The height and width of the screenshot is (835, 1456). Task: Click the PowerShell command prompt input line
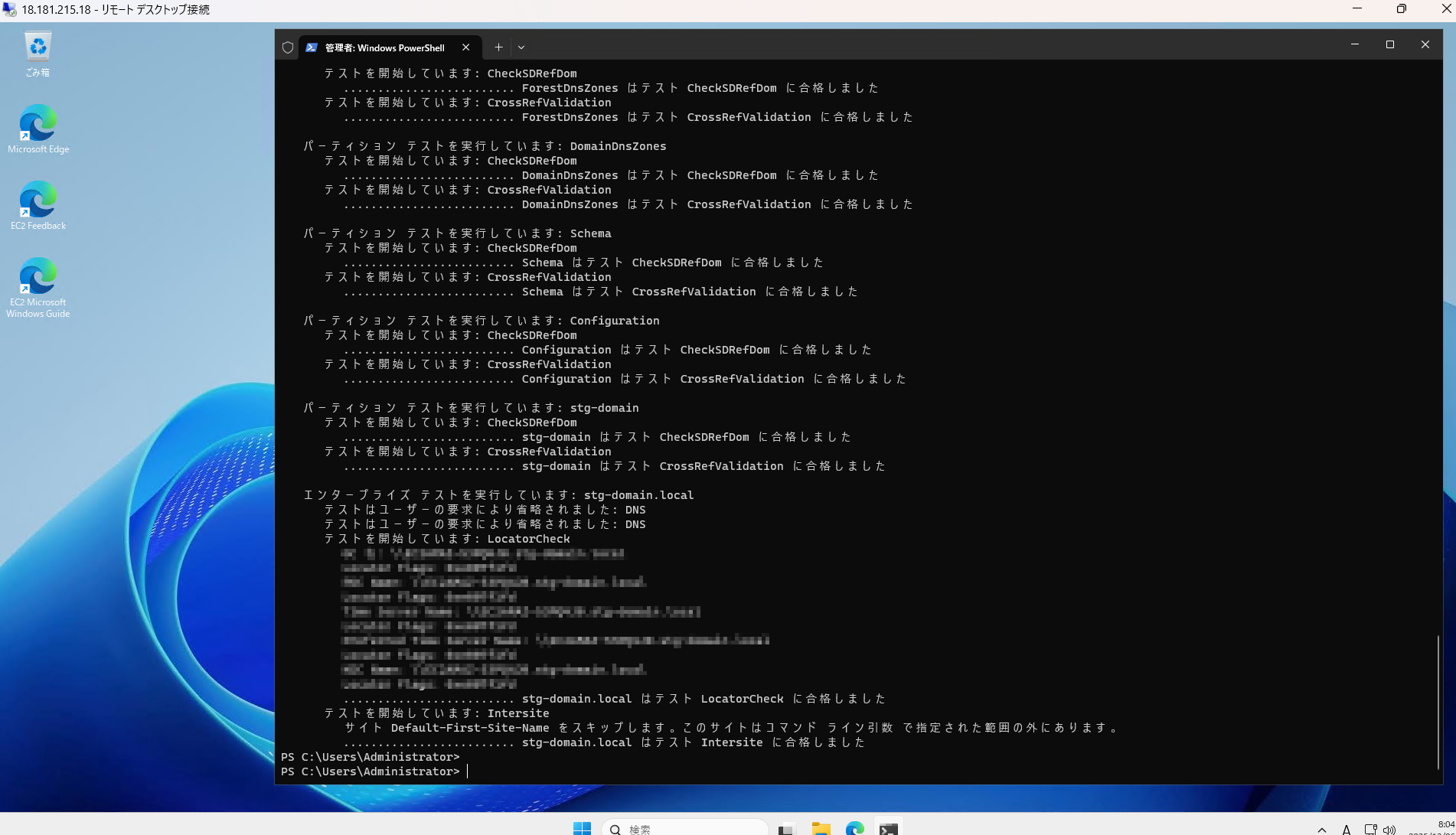(467, 771)
